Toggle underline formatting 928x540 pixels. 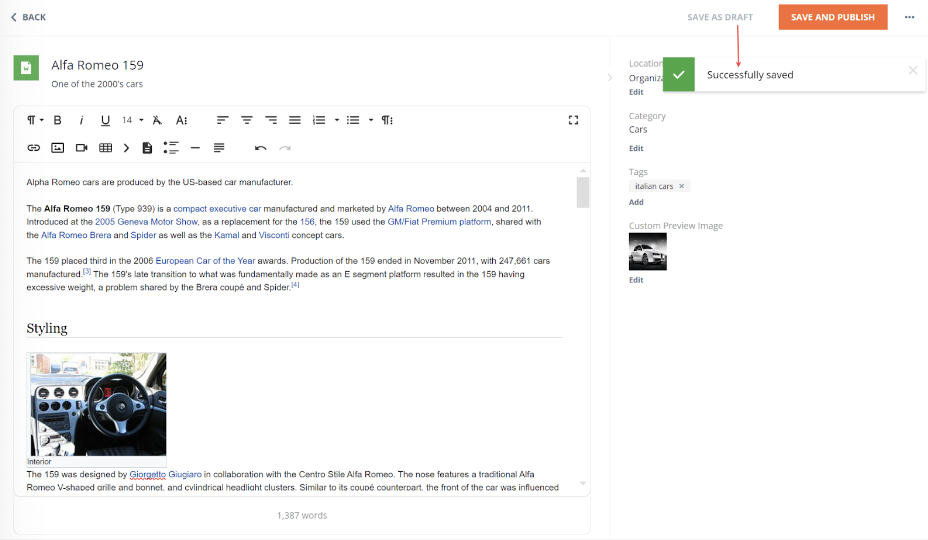[x=105, y=120]
